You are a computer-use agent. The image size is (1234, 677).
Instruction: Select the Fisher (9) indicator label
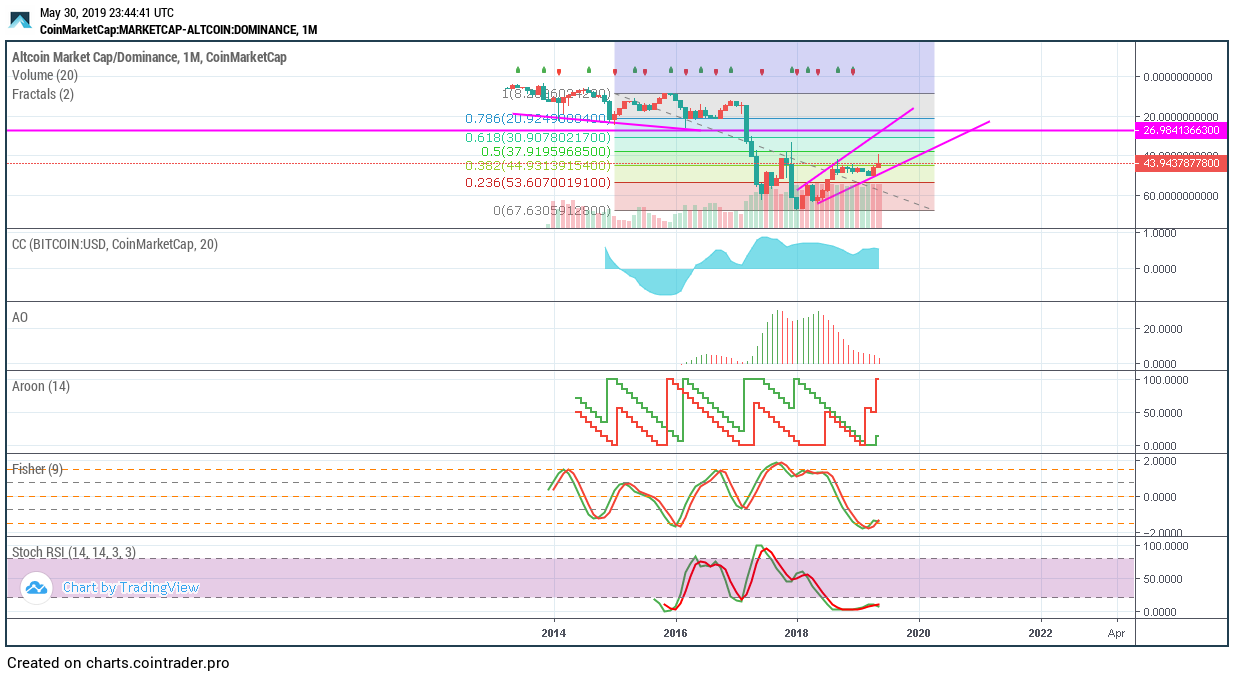tap(37, 468)
